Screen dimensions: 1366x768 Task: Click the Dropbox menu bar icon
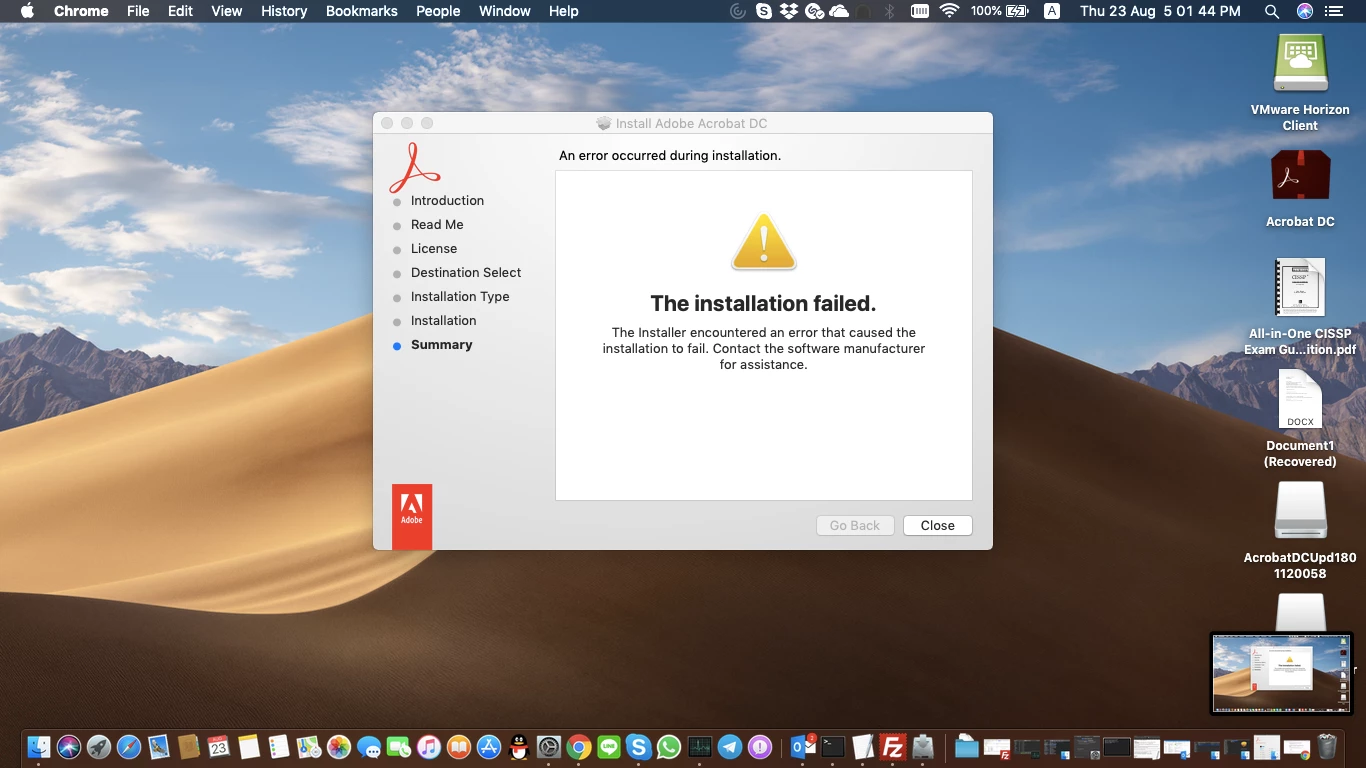pos(789,11)
